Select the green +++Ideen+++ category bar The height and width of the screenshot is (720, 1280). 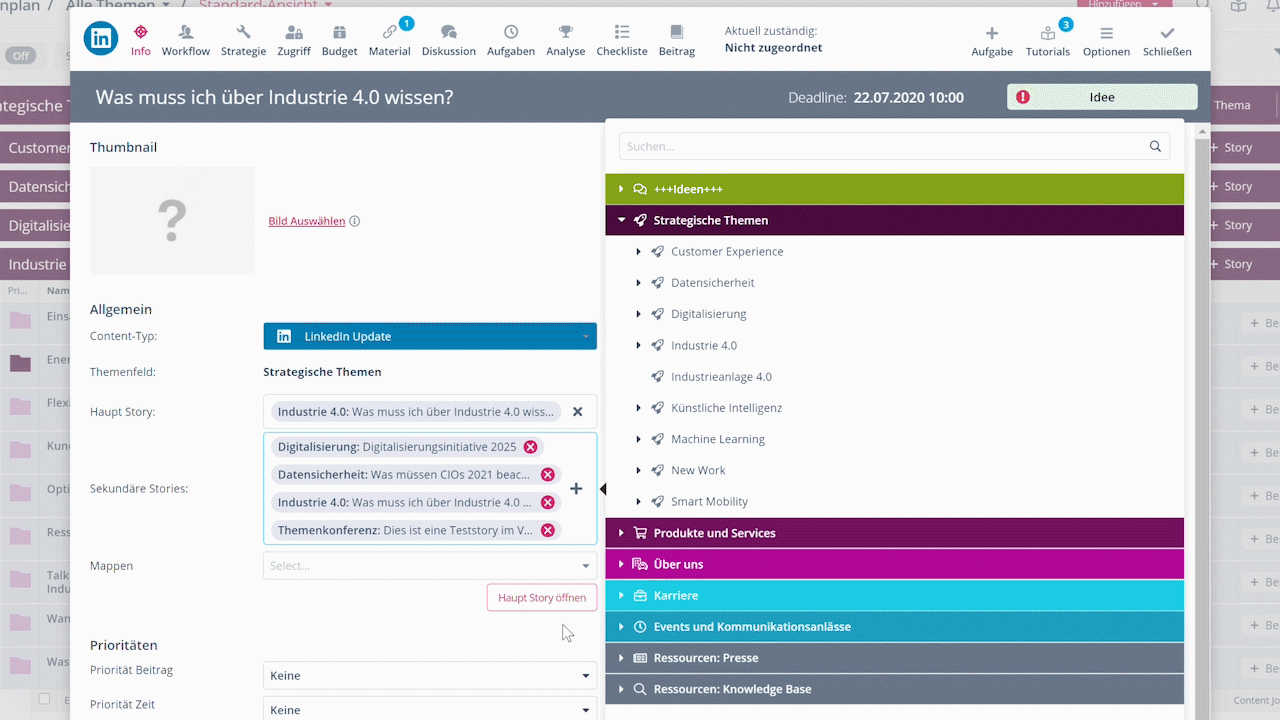(894, 189)
